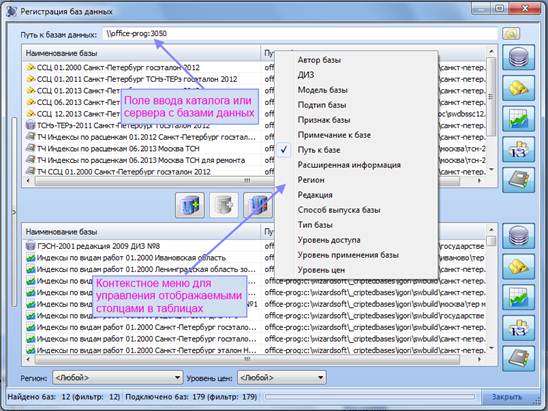
Task: Select row 'Индексы по видам работ 01.2000 Санкт-Петербург эталон'
Action: 141,350
